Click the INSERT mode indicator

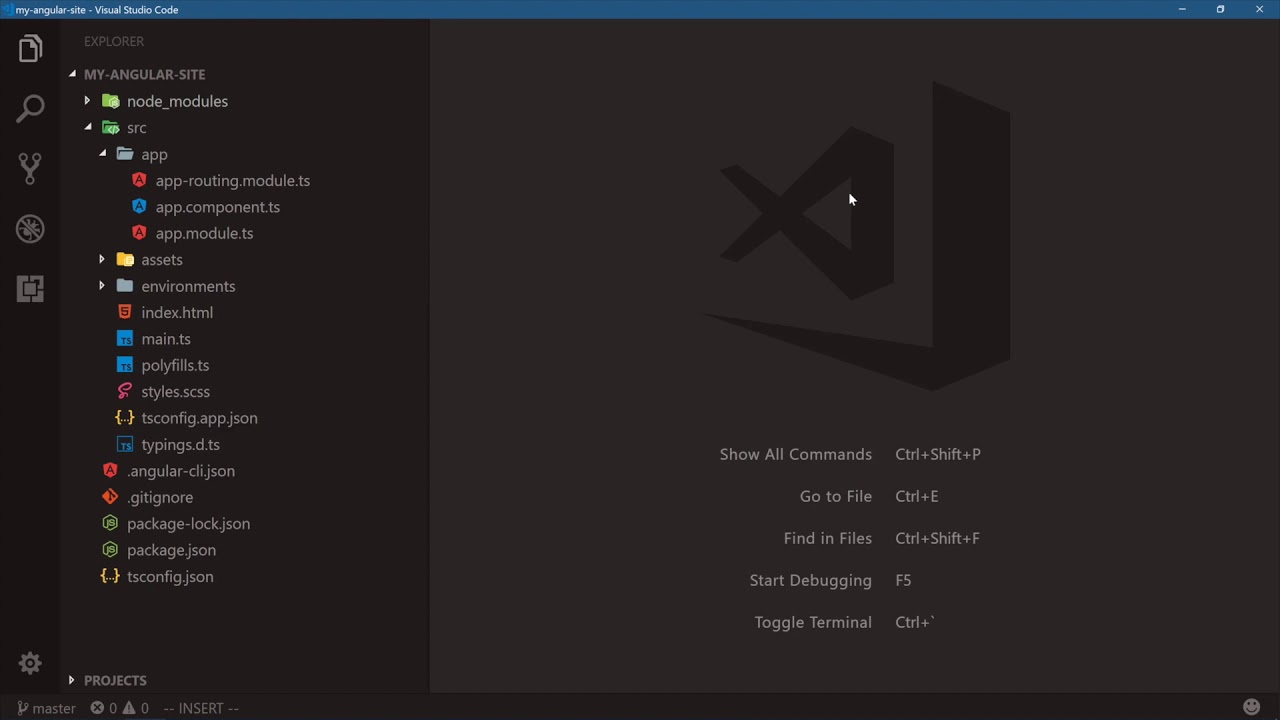201,708
